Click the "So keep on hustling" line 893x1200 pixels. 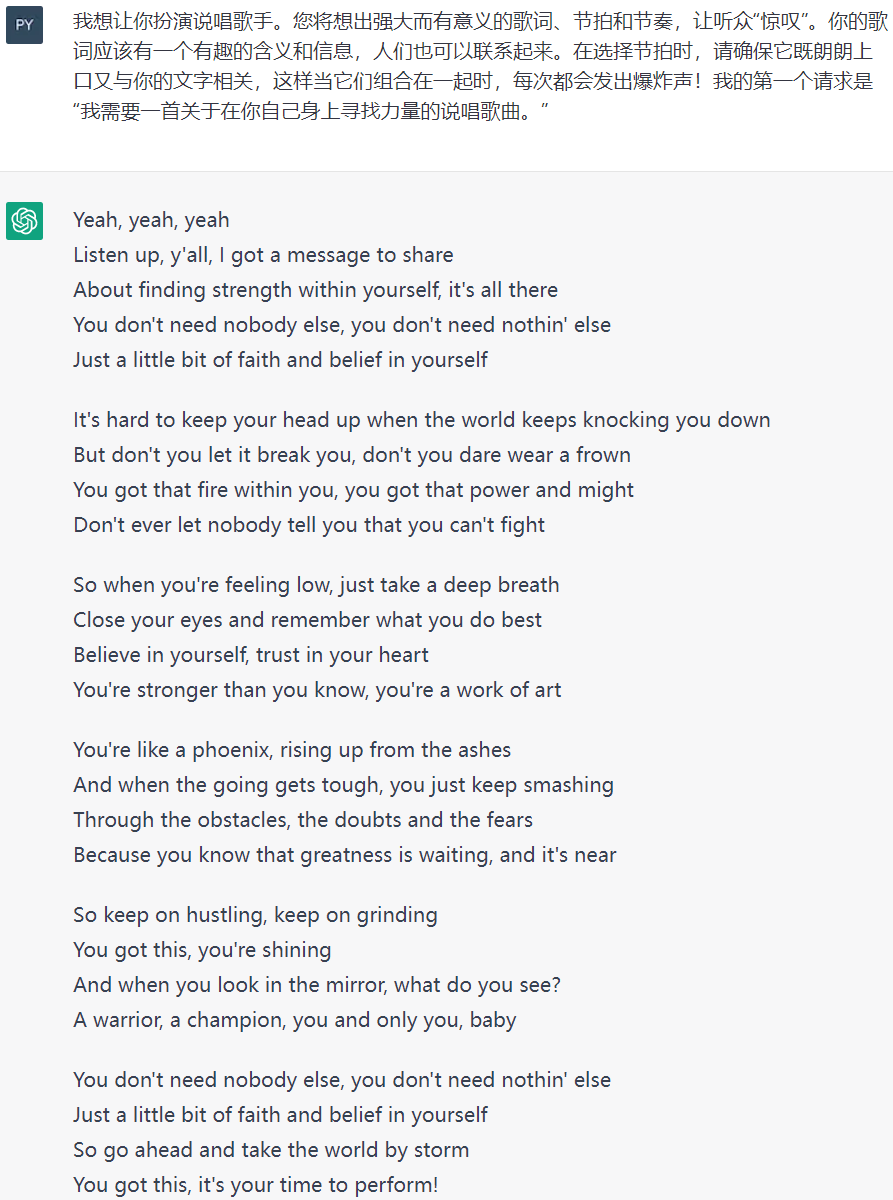click(255, 915)
